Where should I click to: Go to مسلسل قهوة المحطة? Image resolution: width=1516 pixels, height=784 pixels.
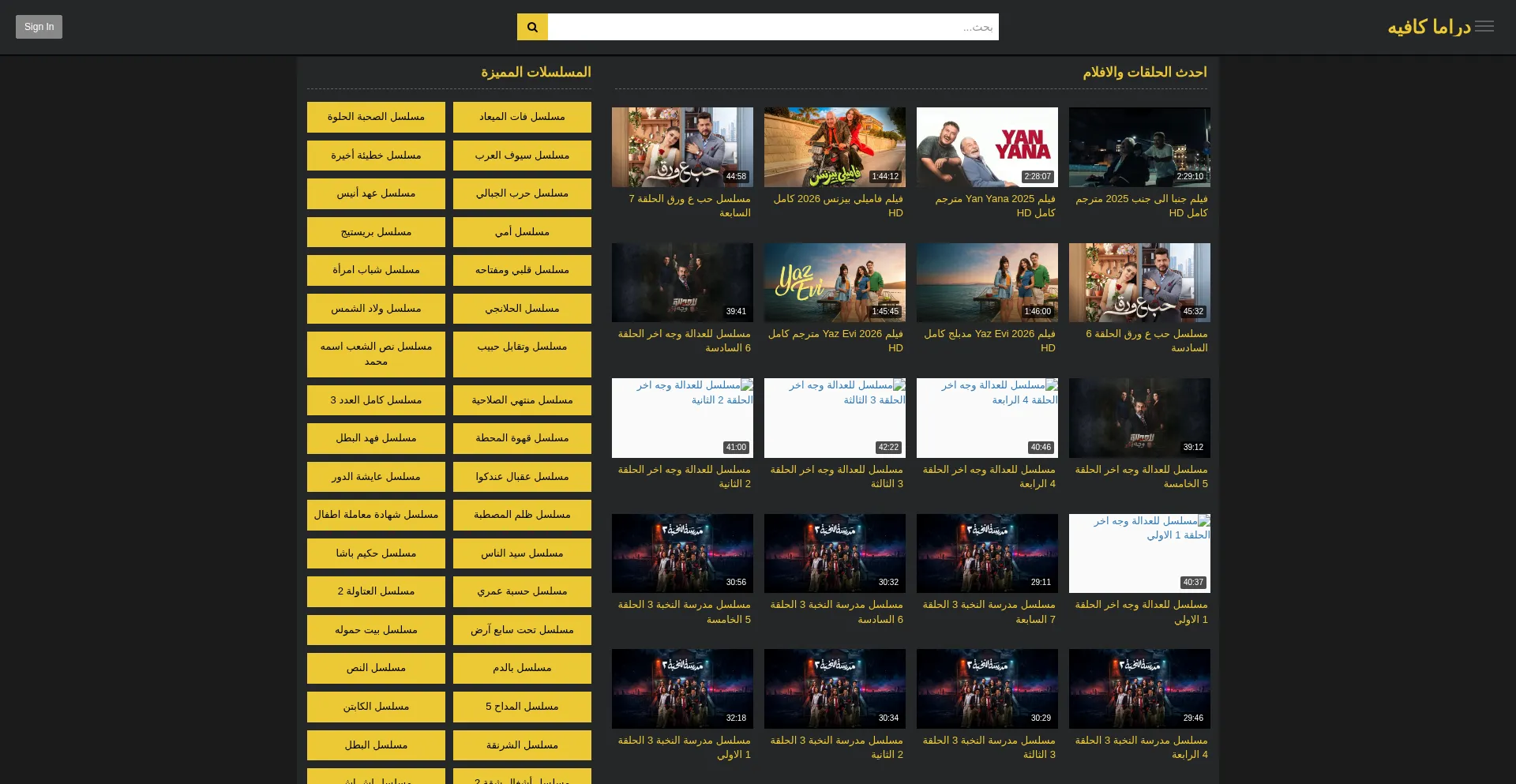click(522, 438)
